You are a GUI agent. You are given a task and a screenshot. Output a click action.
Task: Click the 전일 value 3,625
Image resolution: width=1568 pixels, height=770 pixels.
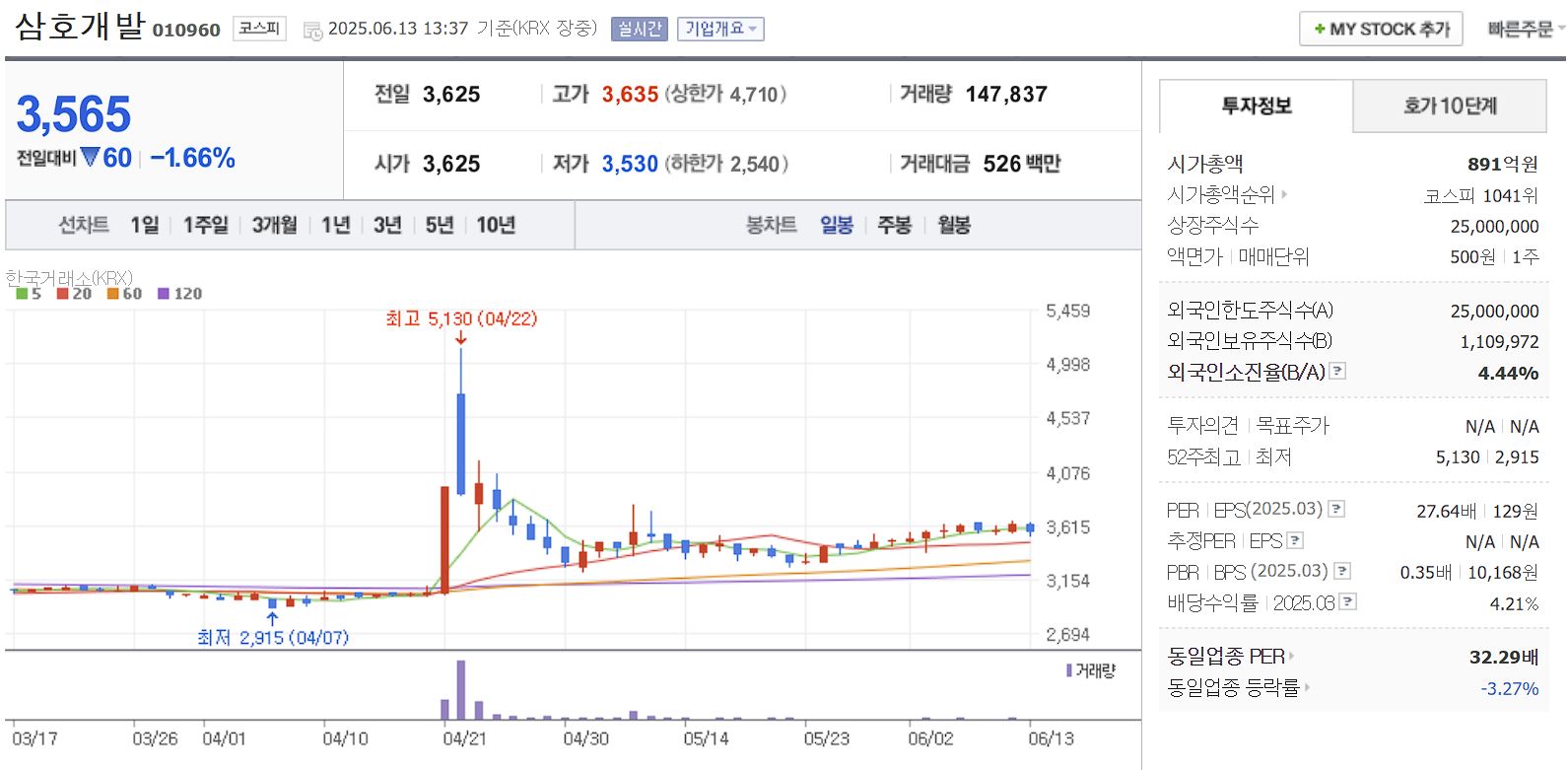coord(451,95)
